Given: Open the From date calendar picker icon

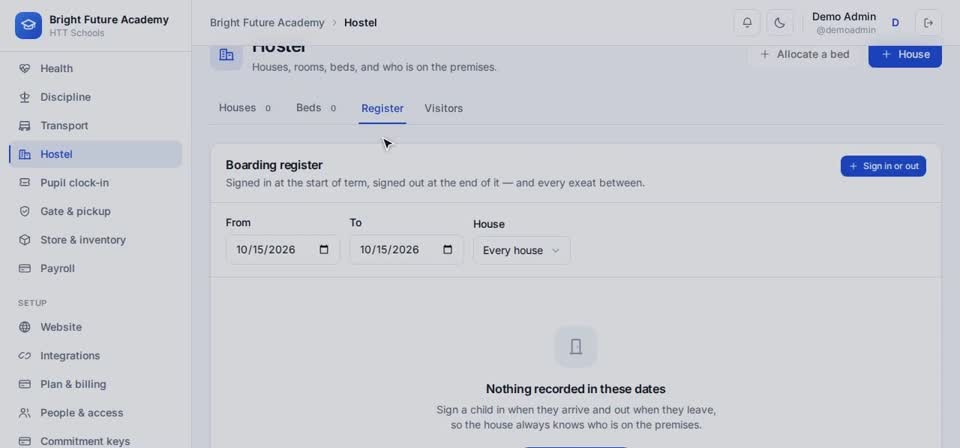Looking at the screenshot, I should point(324,250).
